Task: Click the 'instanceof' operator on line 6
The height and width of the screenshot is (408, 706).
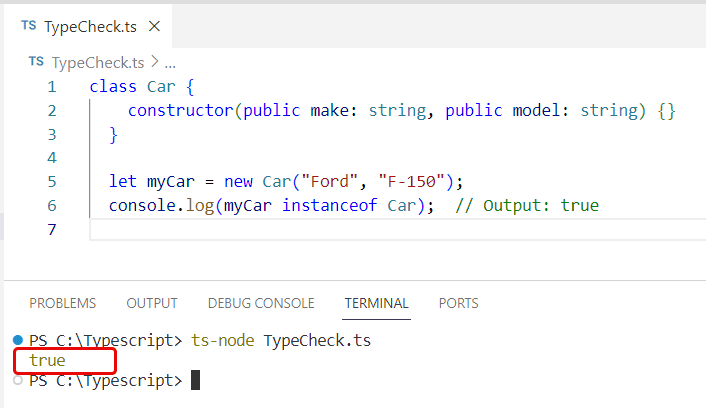Action: point(330,205)
